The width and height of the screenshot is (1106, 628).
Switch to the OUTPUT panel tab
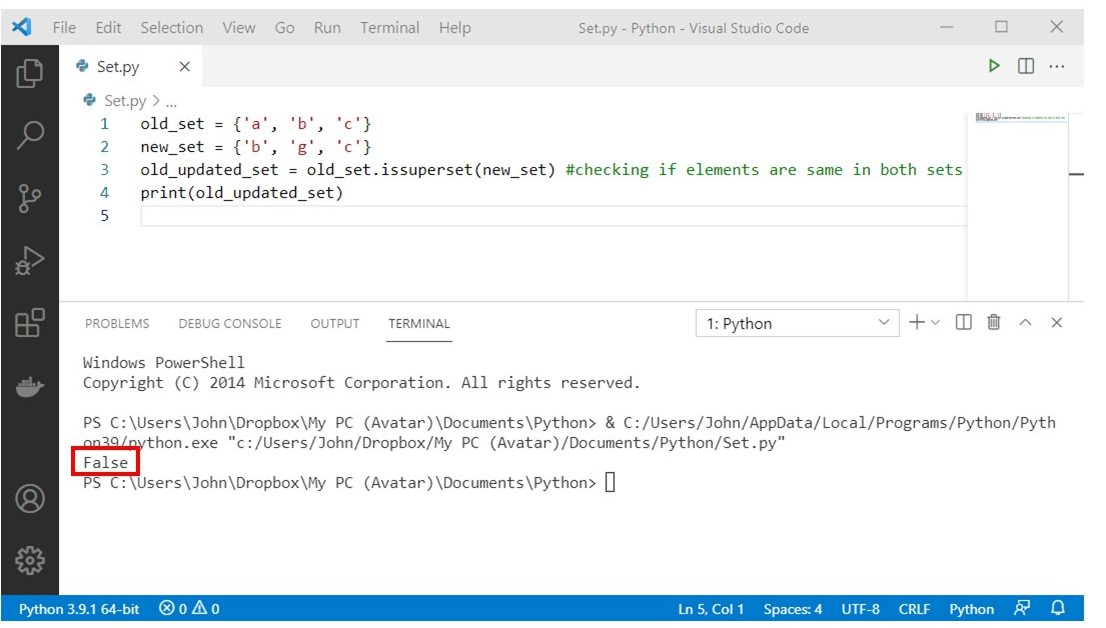tap(335, 323)
